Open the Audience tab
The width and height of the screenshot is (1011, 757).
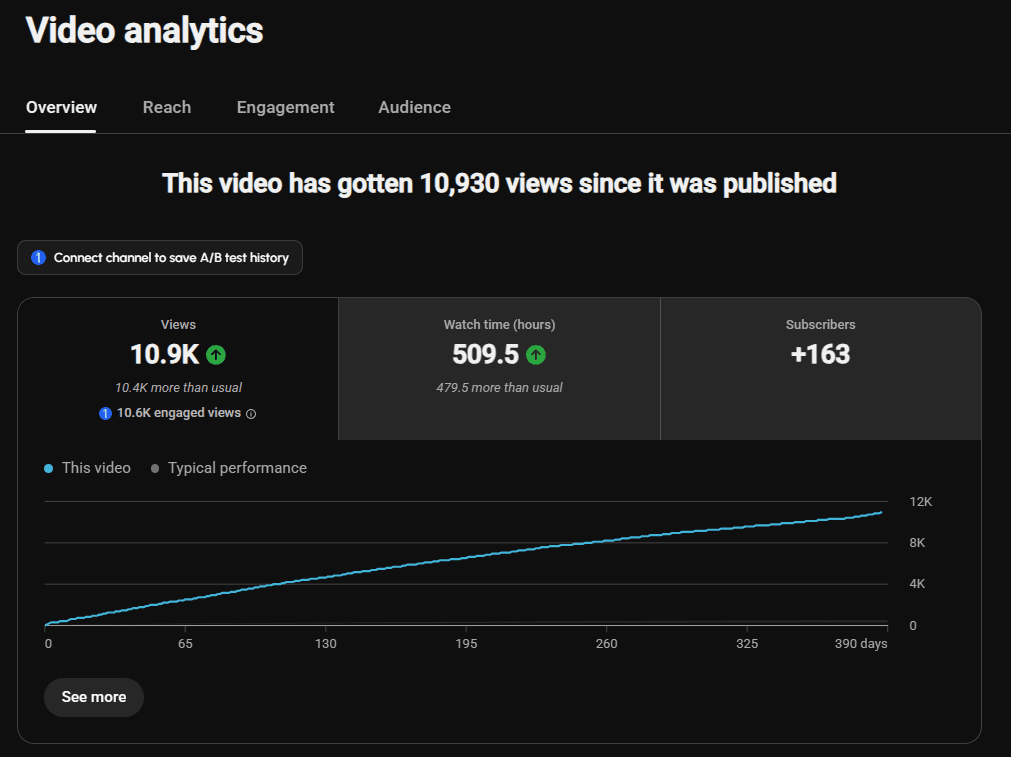pos(414,107)
